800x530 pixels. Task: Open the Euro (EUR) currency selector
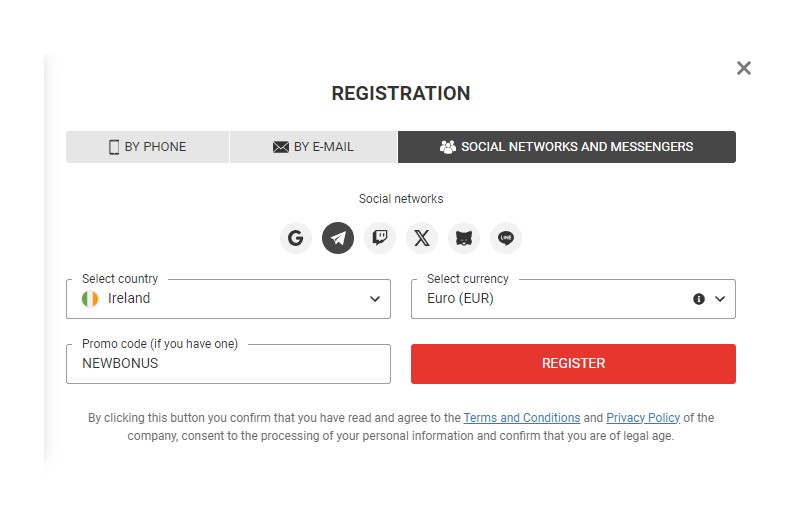(x=573, y=299)
